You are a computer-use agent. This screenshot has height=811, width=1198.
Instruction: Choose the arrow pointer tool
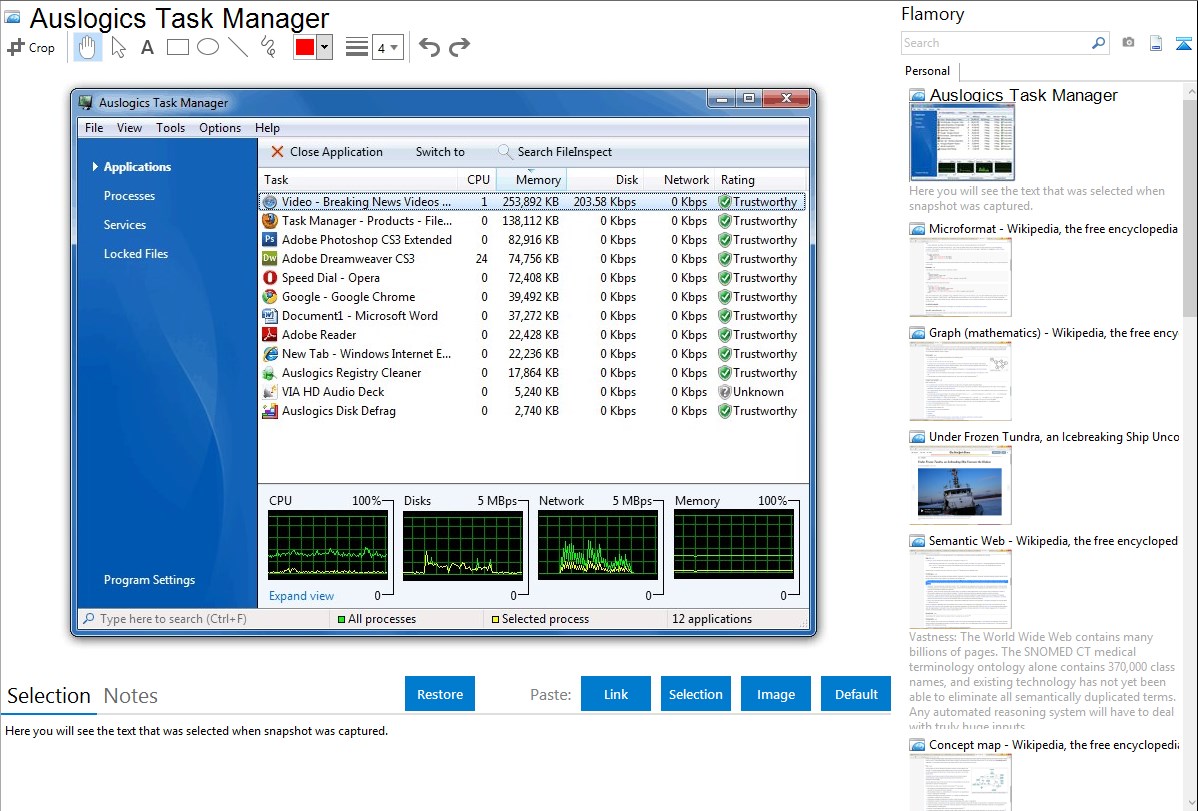(118, 47)
